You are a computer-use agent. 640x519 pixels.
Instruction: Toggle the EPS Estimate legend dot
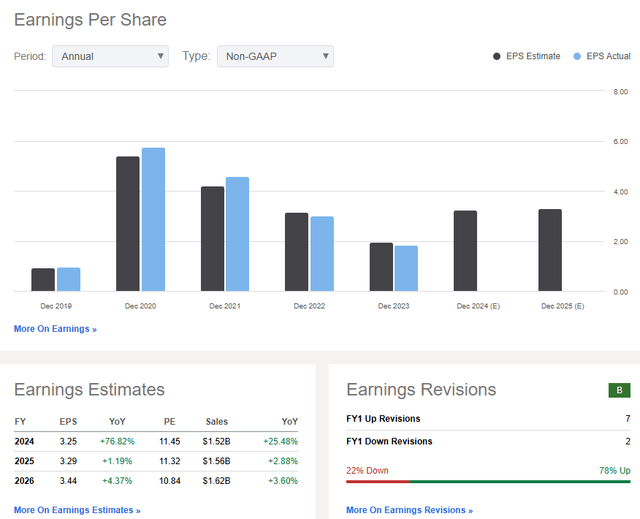click(x=496, y=56)
